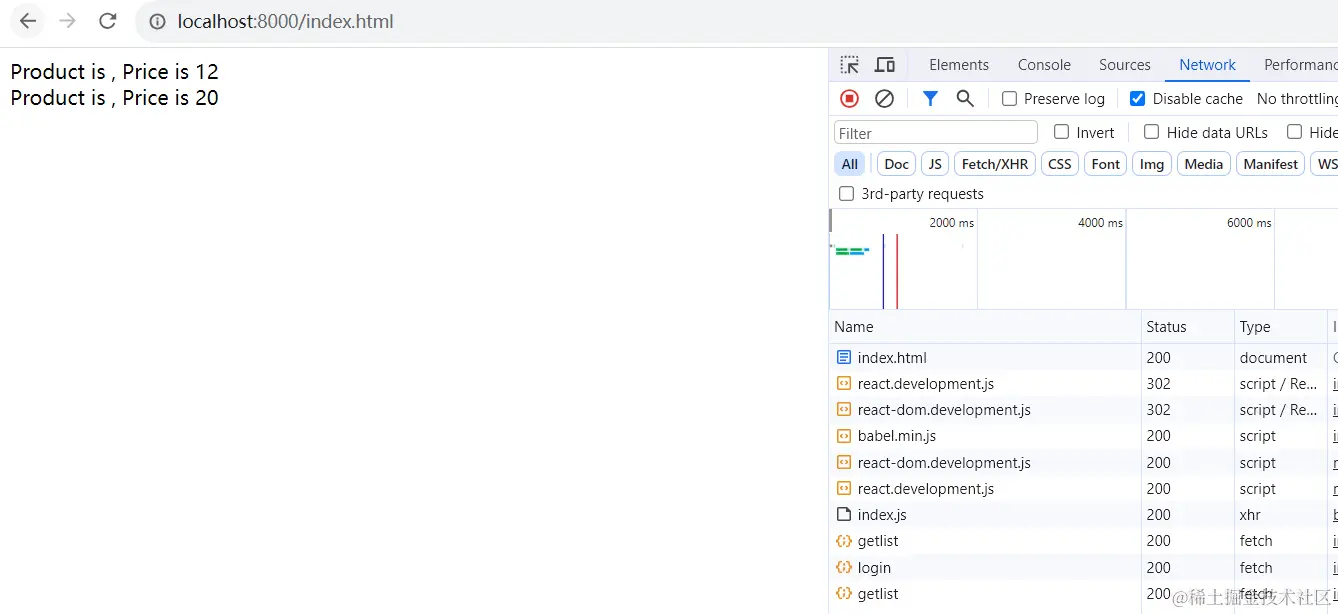Image resolution: width=1338 pixels, height=614 pixels.
Task: Click page text 'Product is , Price is 20'
Action: click(x=114, y=98)
